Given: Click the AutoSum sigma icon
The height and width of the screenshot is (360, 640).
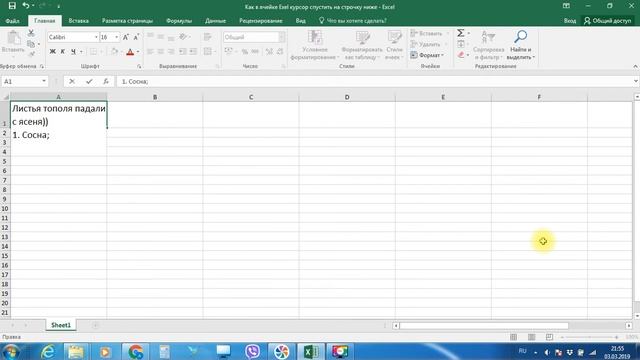Looking at the screenshot, I should pyautogui.click(x=460, y=33).
